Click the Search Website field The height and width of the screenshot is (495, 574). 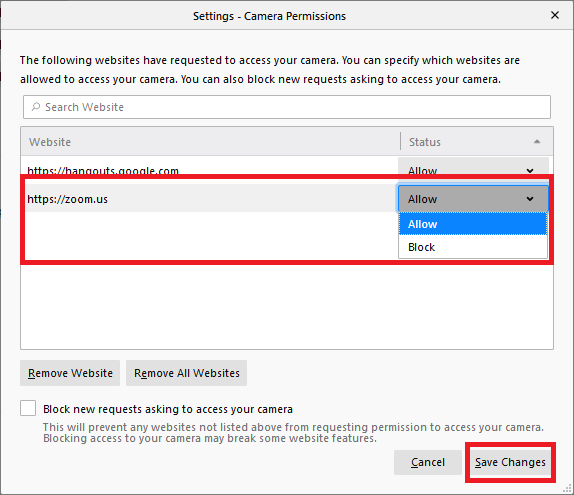point(287,107)
